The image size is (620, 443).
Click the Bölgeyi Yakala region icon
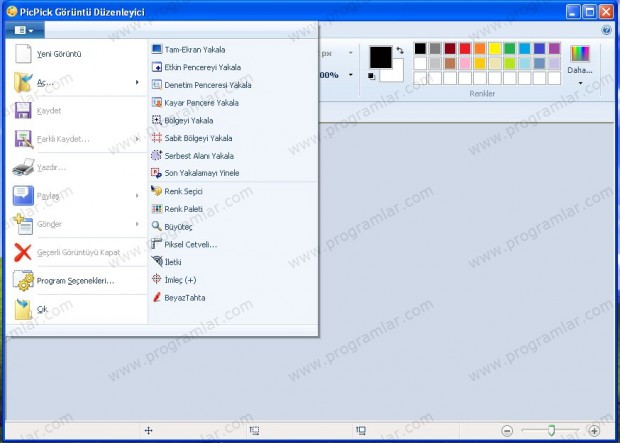(157, 120)
